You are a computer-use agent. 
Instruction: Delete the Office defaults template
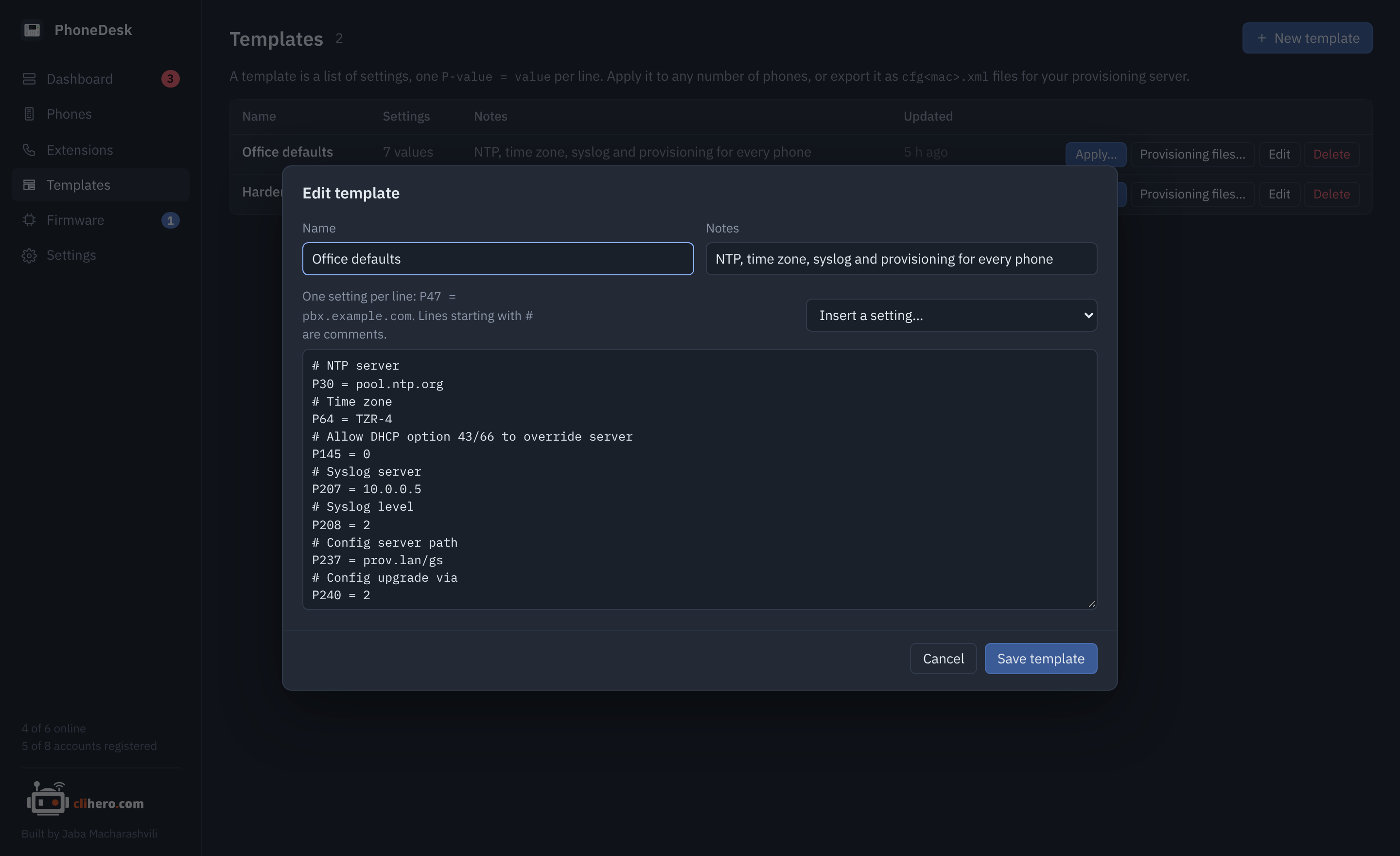point(1331,154)
